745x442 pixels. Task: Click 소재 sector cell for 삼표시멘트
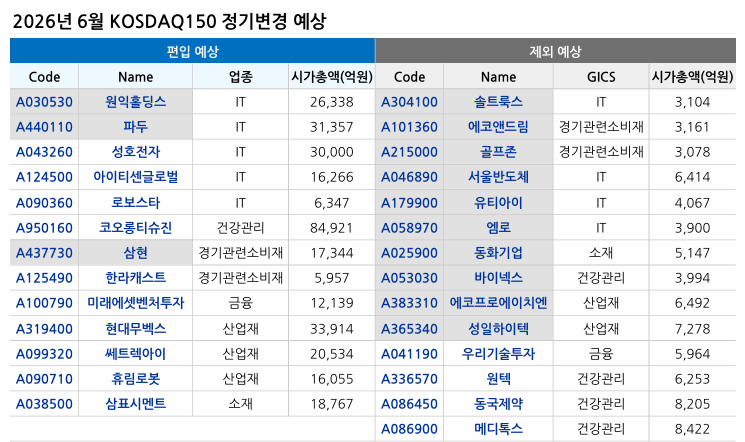(240, 404)
